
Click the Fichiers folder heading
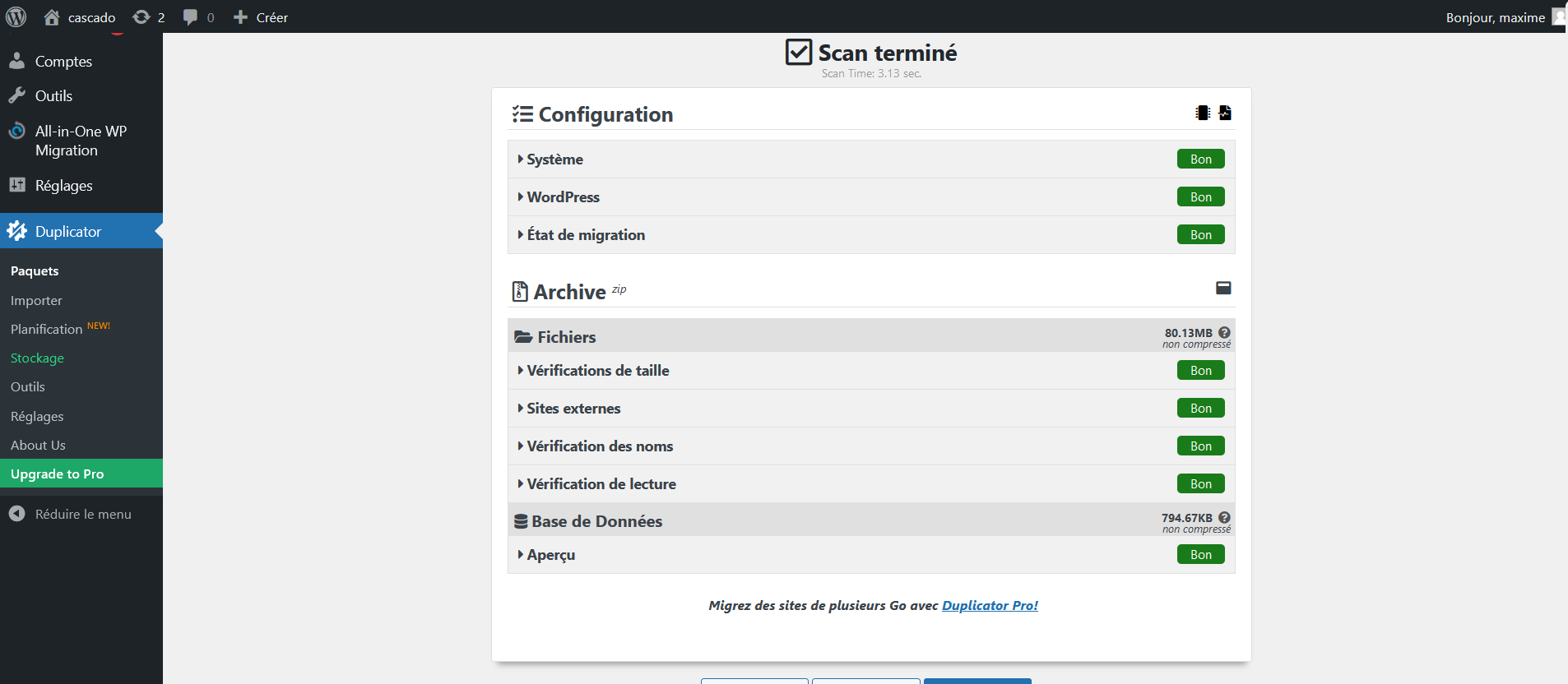(555, 337)
